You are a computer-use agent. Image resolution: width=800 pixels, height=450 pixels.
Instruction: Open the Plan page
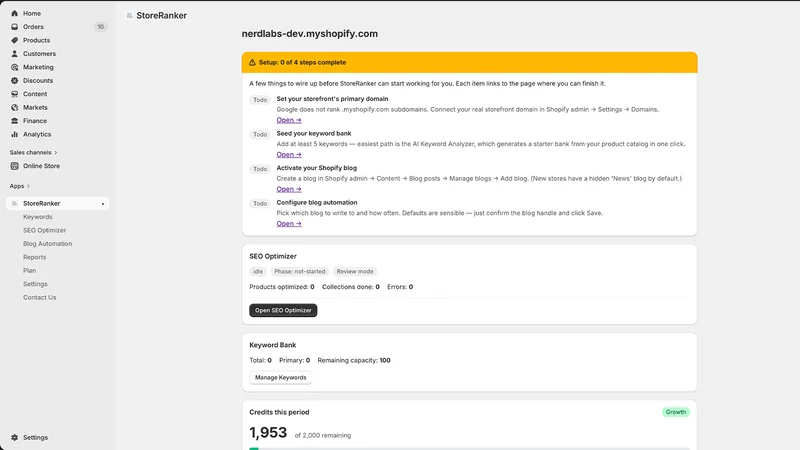(29, 270)
